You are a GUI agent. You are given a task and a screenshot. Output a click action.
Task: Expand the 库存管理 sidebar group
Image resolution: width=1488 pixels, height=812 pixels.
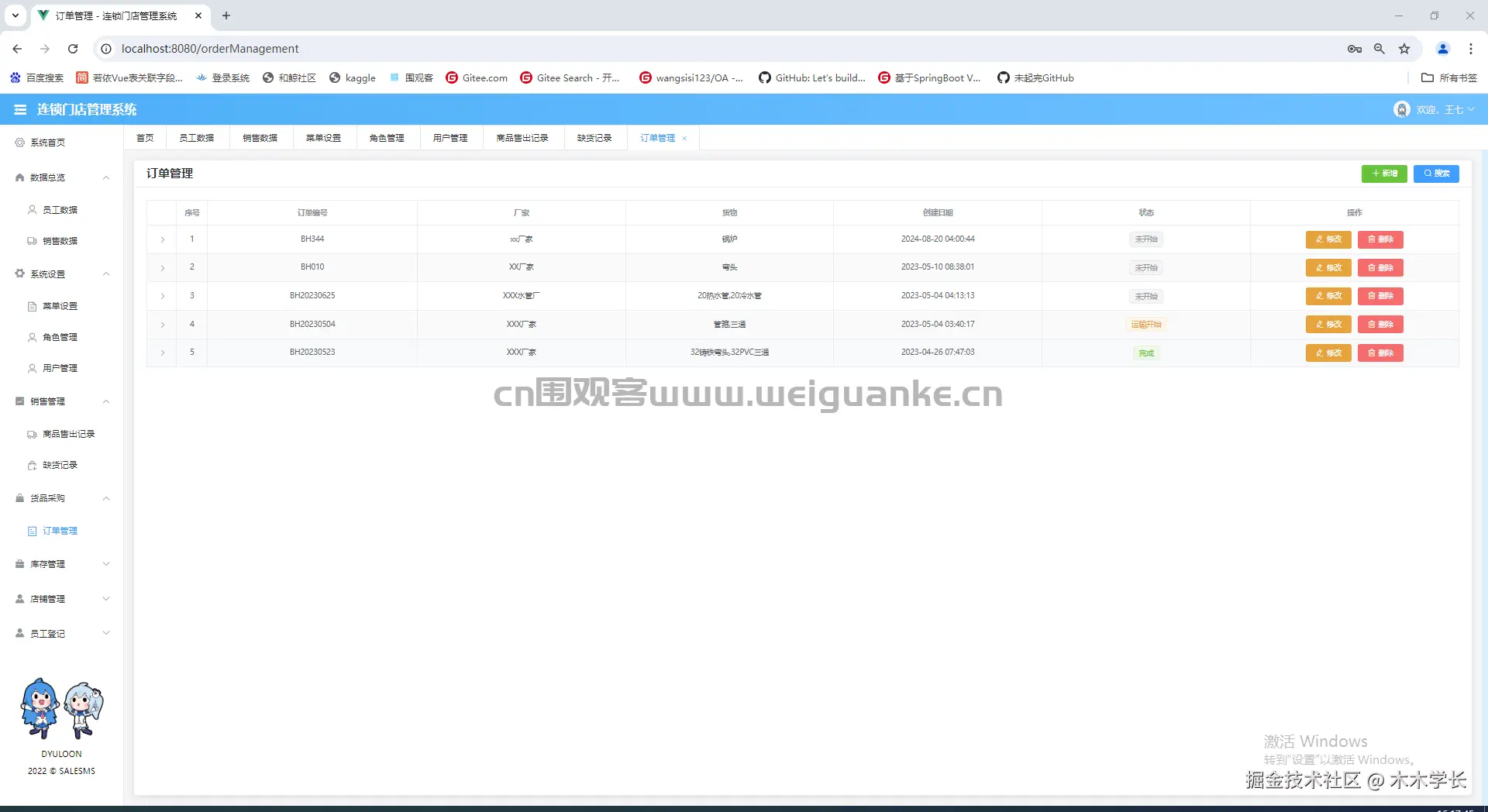(62, 564)
